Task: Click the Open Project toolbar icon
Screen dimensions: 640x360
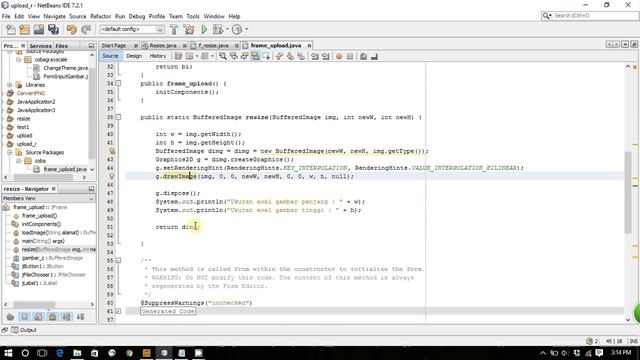Action: pyautogui.click(x=39, y=29)
